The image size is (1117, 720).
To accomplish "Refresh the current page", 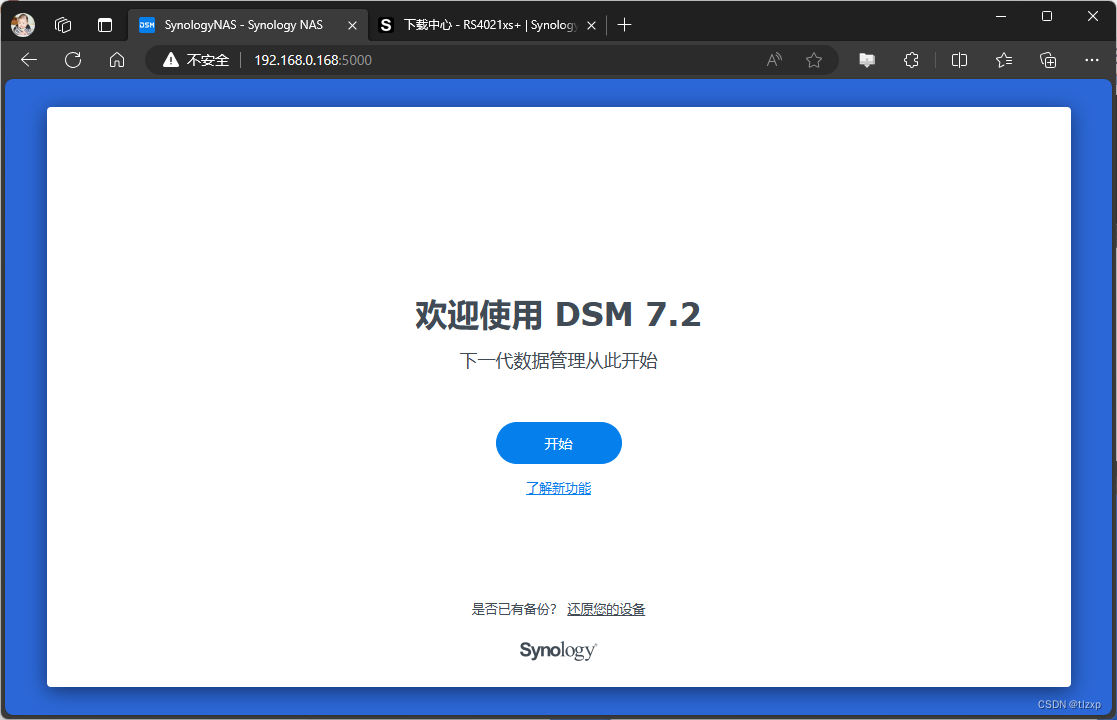I will 73,60.
